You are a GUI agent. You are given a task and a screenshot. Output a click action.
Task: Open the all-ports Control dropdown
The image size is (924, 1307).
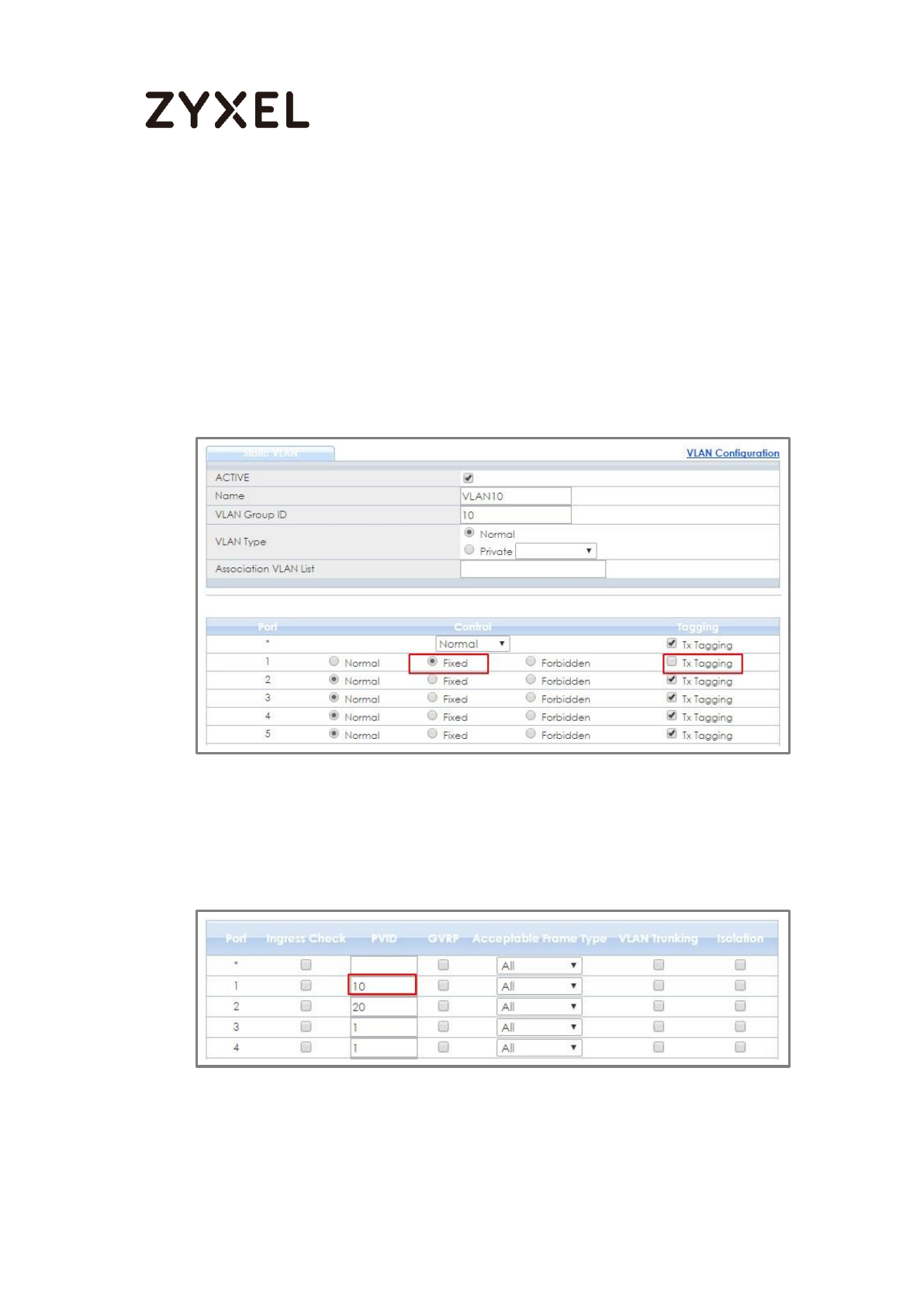click(472, 644)
